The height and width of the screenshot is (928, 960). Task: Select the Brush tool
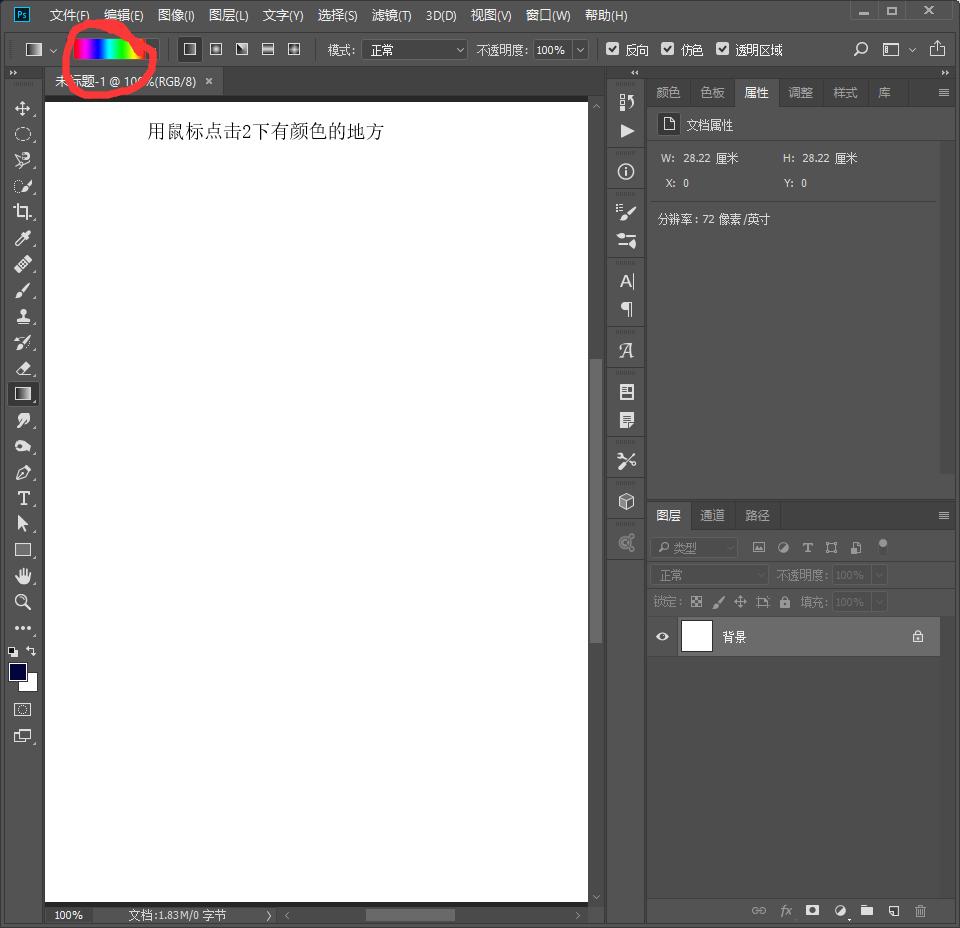22,290
